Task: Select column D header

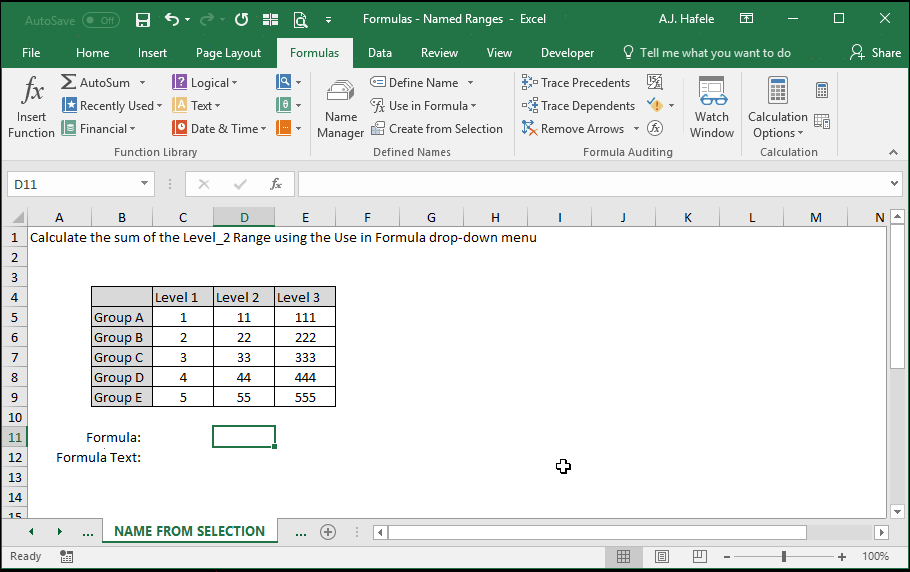Action: click(x=244, y=218)
